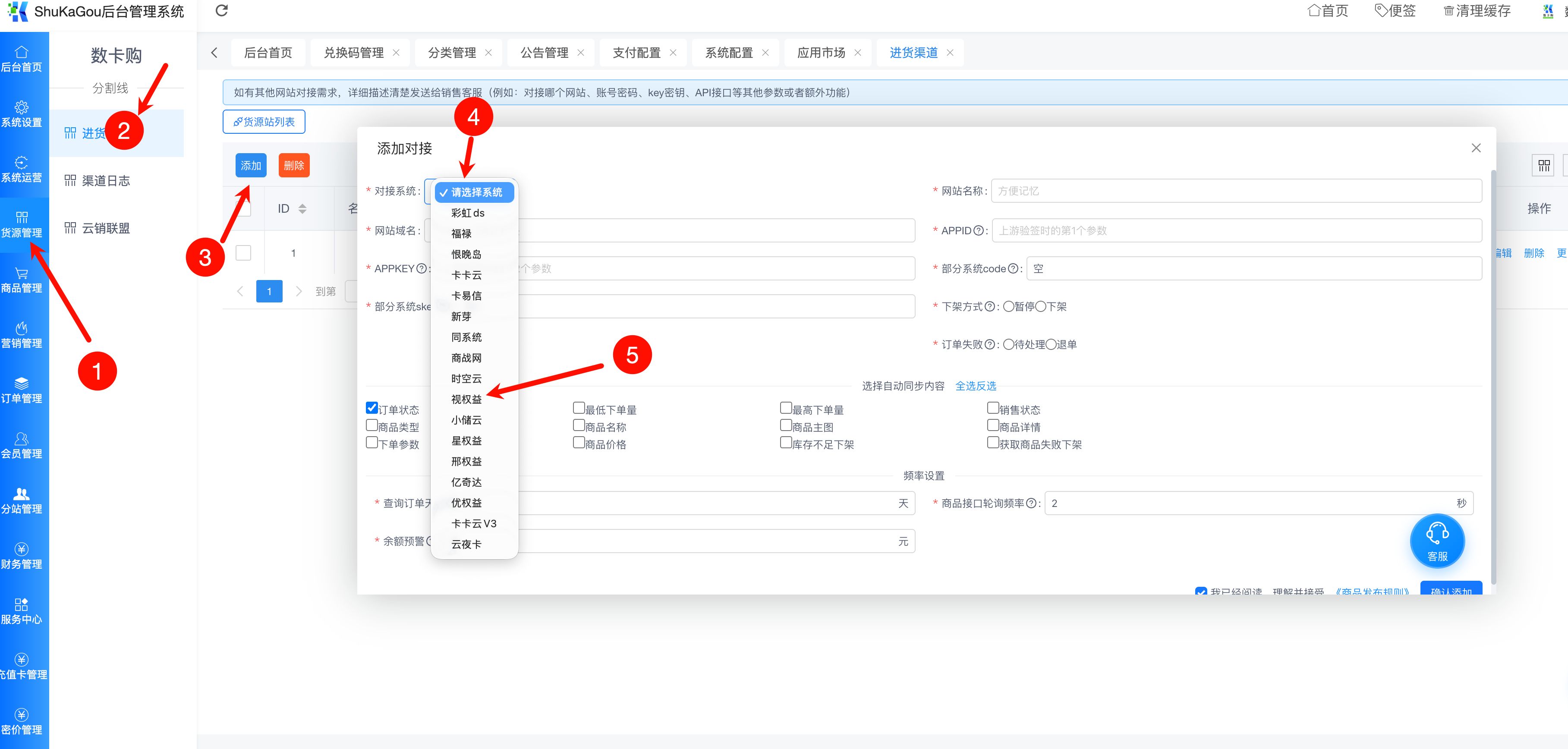This screenshot has height=749, width=1568.
Task: Open 订单管理 layers sidebar icon
Action: click(x=21, y=384)
